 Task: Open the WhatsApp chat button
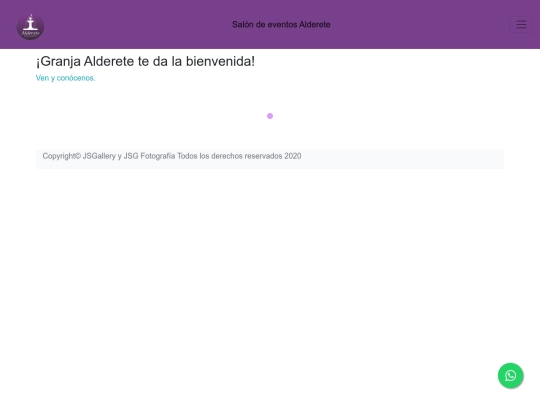pyautogui.click(x=511, y=375)
